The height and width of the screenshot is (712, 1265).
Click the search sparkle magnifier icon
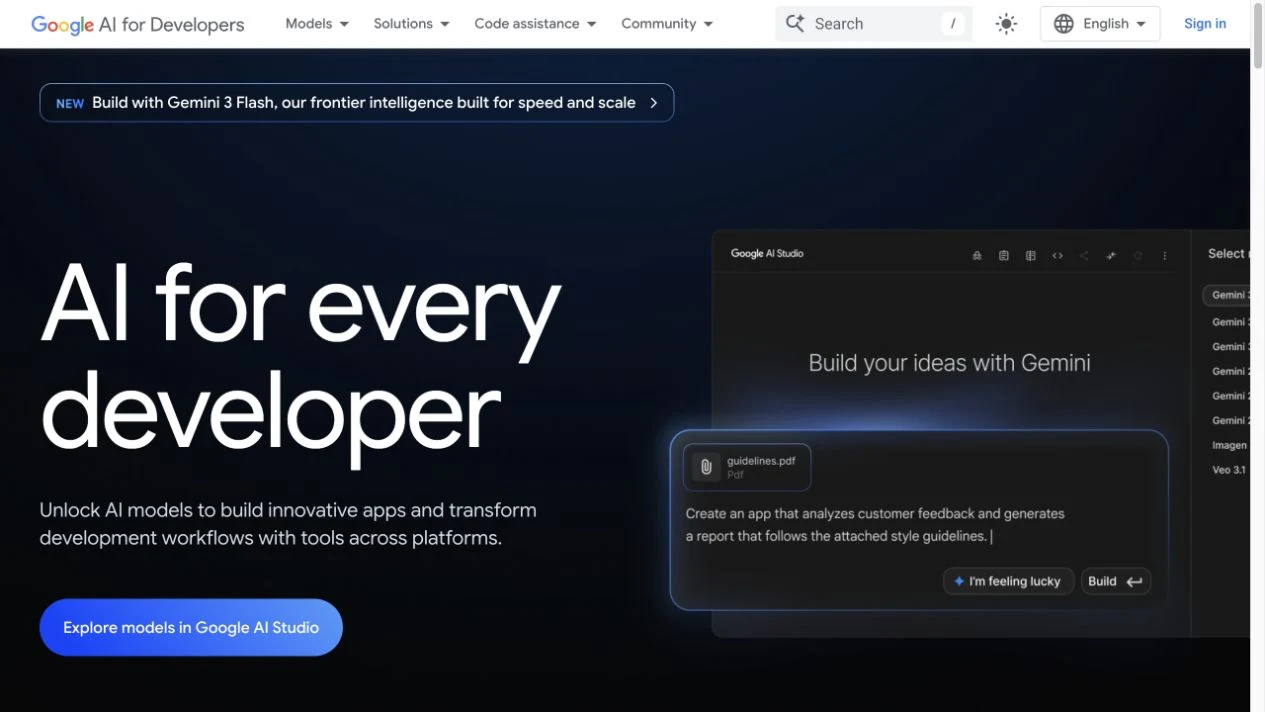tap(795, 23)
